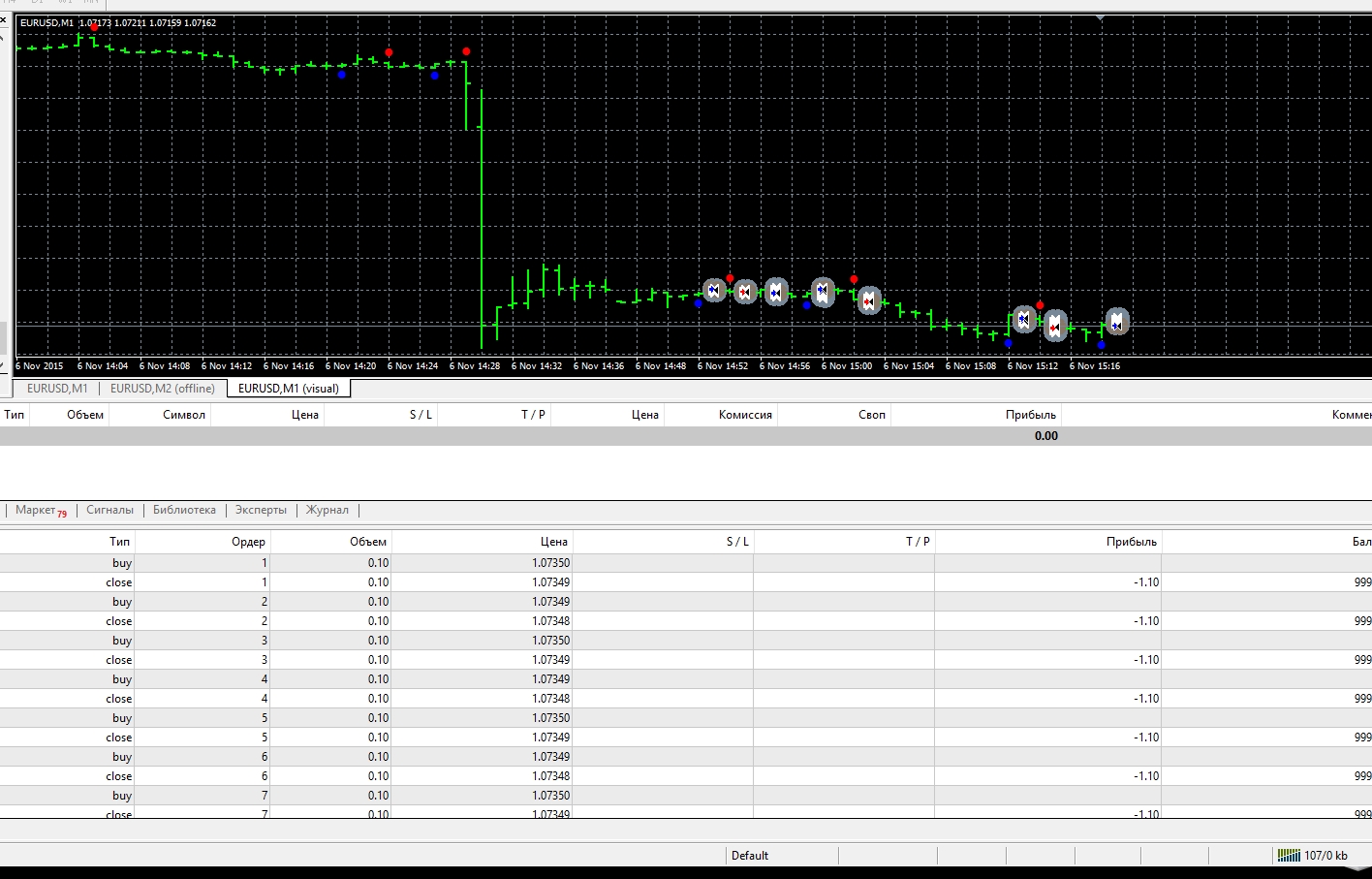Click the connection status bars icon
1372x879 pixels.
click(x=1289, y=855)
